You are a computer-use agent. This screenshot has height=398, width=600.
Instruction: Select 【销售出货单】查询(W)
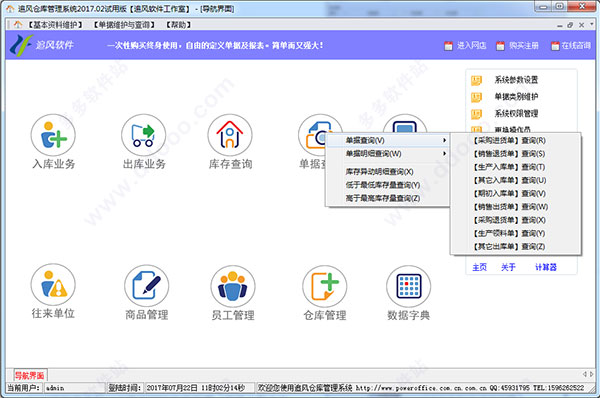pyautogui.click(x=516, y=207)
